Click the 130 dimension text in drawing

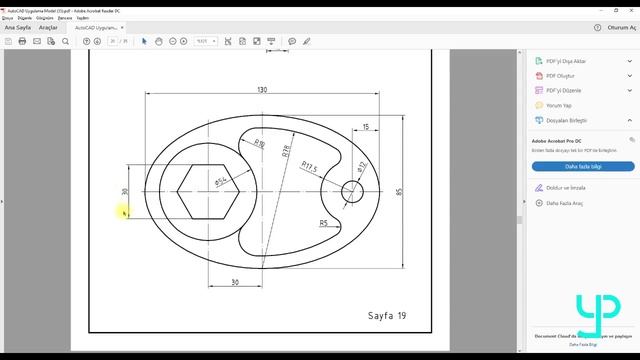262,90
